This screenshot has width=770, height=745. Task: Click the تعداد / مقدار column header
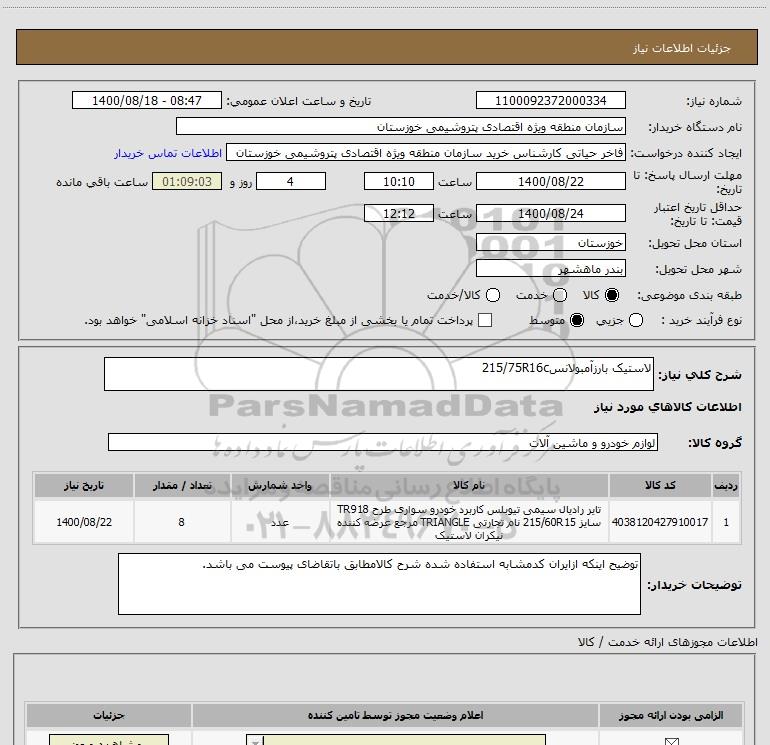182,485
